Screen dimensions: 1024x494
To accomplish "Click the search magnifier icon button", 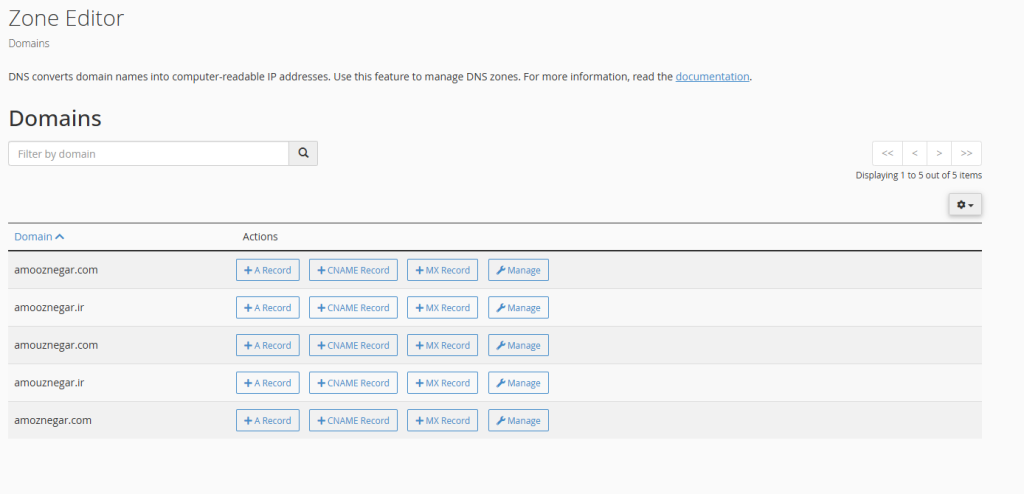I will (x=303, y=154).
